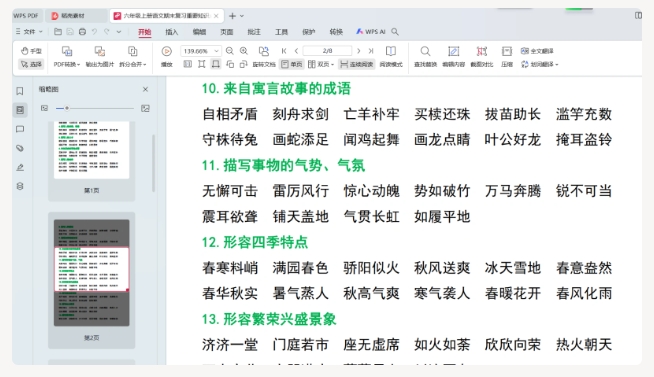
Task: Open the Split and merge (拆分合并) dropdown
Action: point(133,57)
